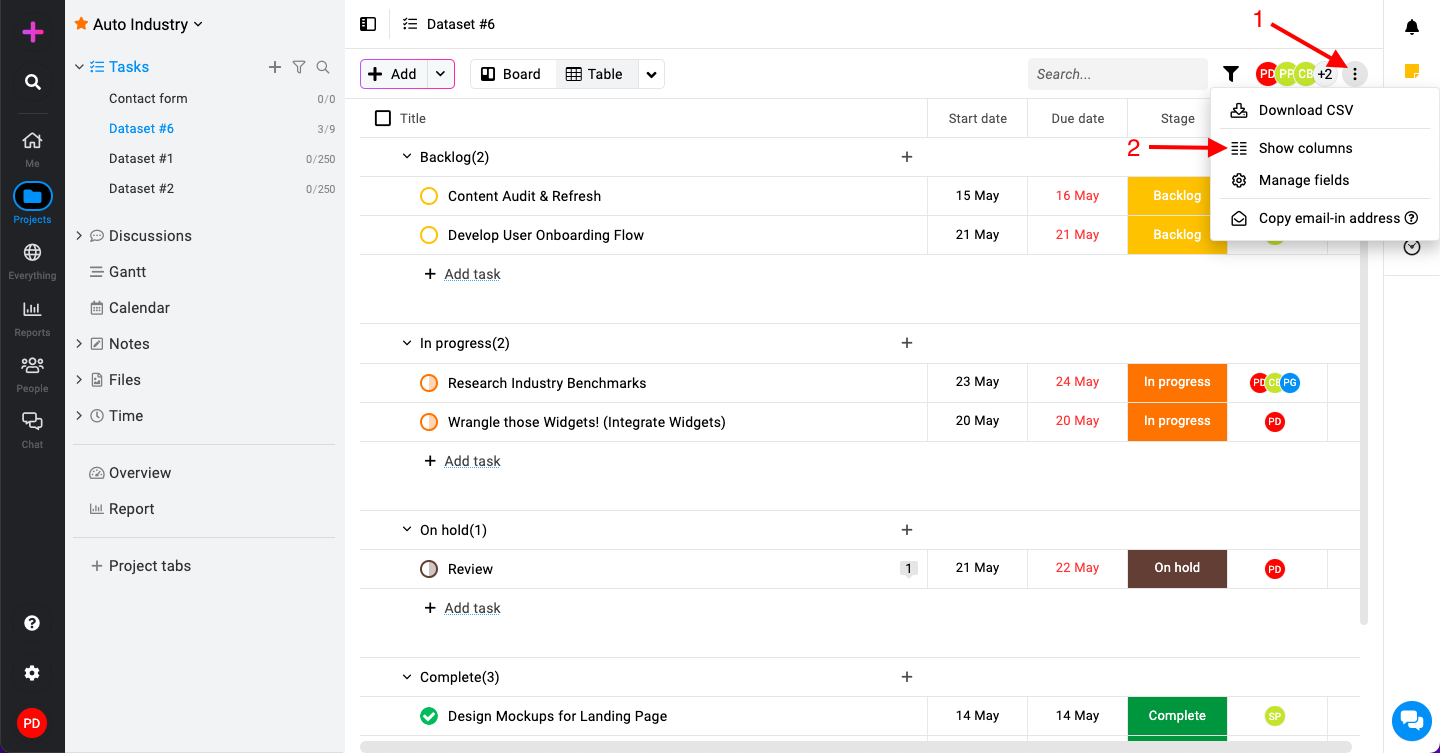The image size is (1440, 753).
Task: Click the magenta plus quick-add icon
Action: 33,32
